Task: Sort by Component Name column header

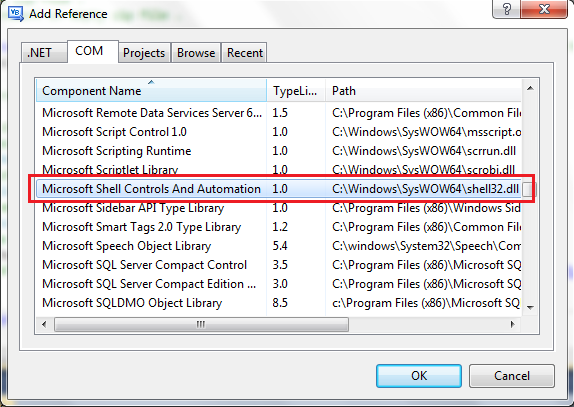Action: (151, 90)
